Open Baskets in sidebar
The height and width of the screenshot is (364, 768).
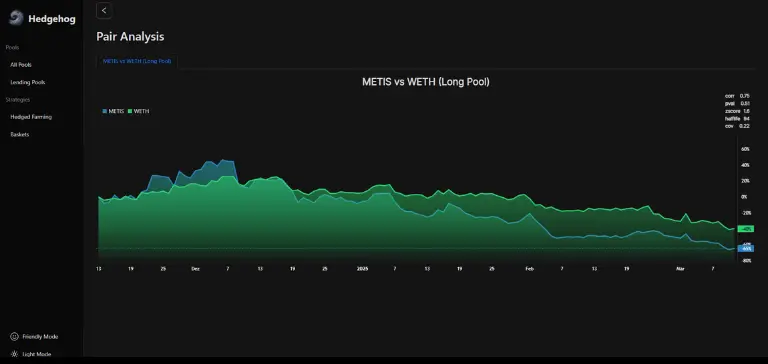click(x=20, y=134)
